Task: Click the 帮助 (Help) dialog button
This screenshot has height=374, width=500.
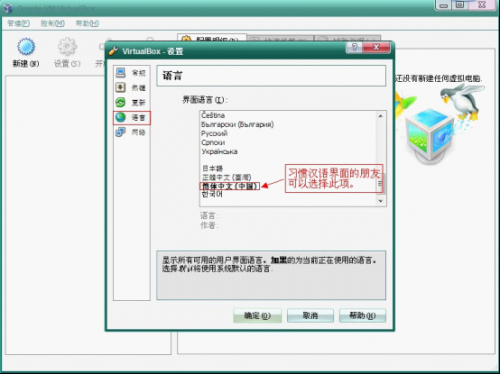Action: pos(362,315)
